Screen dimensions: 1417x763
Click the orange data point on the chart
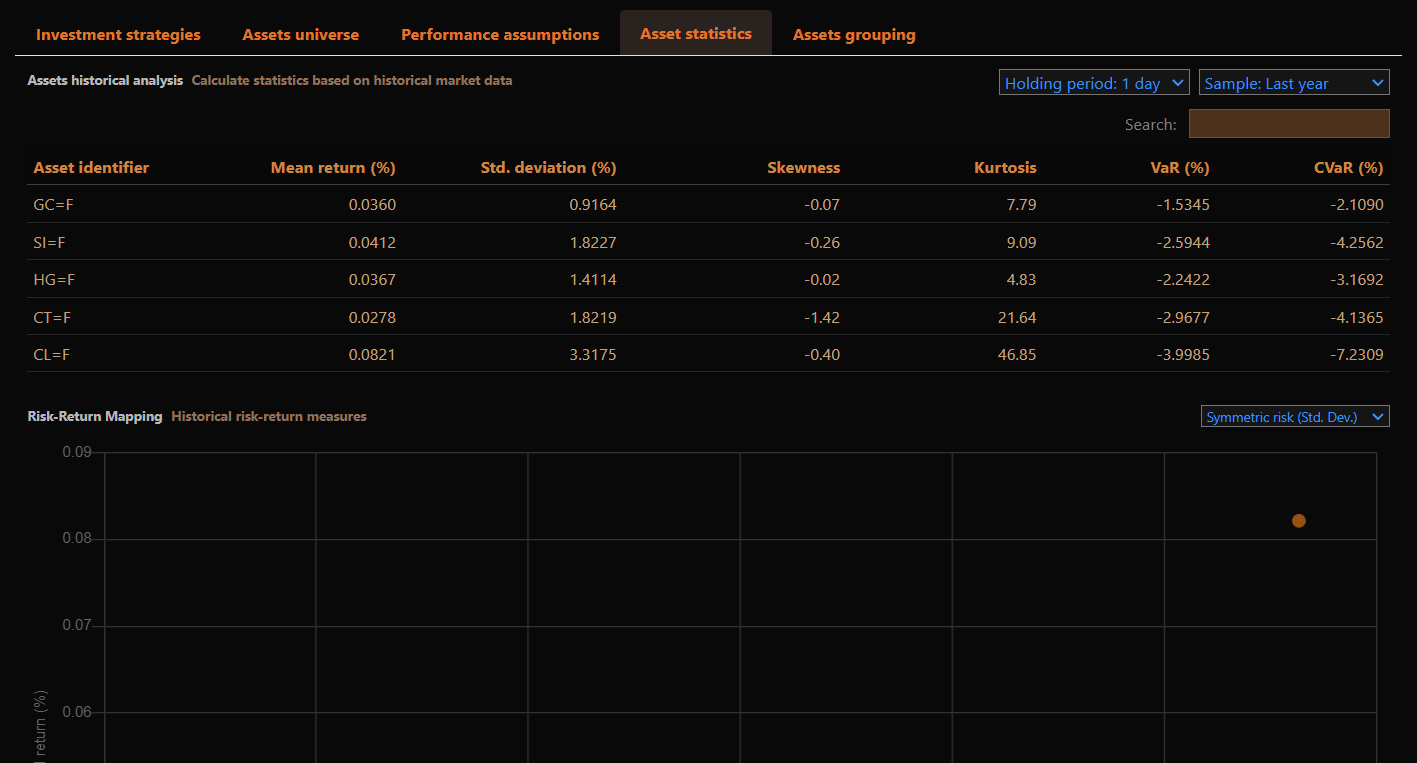(1298, 521)
